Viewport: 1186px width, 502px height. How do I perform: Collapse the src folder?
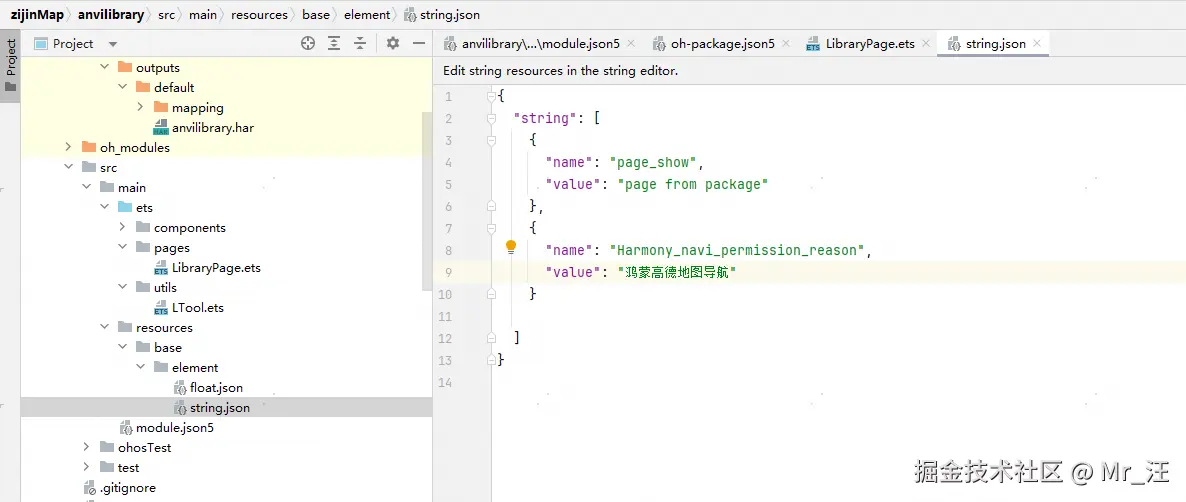tap(68, 168)
